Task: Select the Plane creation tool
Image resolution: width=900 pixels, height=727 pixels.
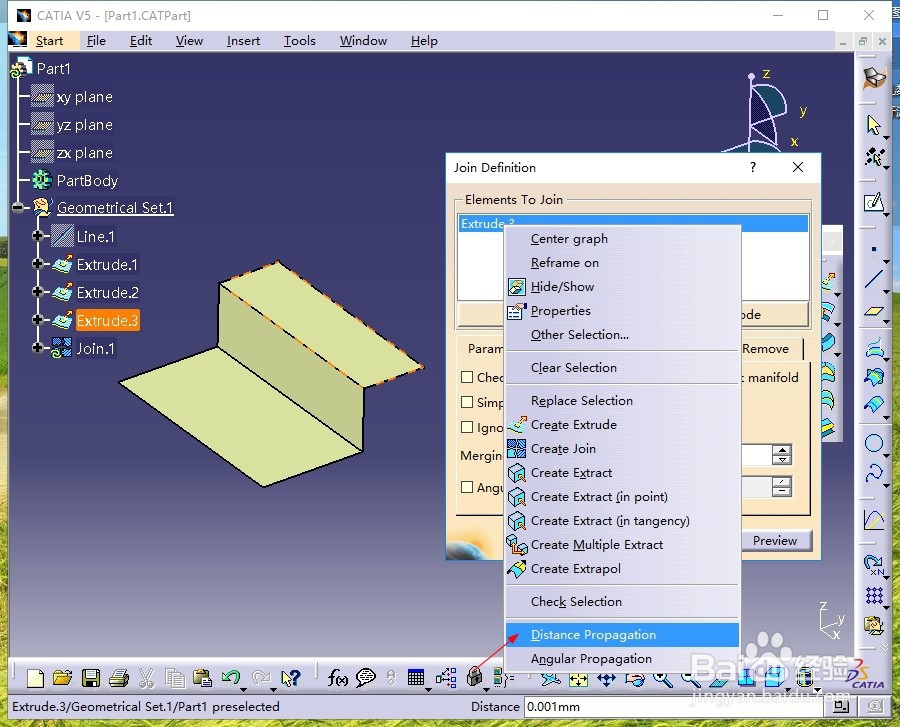Action: pos(874,310)
